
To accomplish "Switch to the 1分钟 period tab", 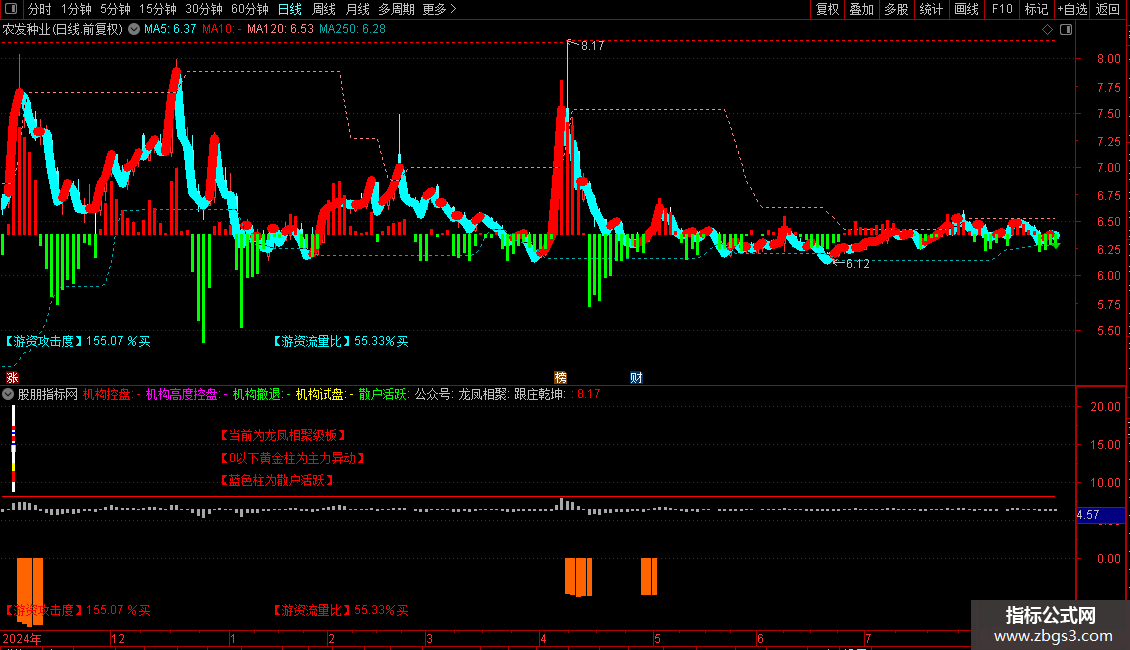I will 76,9.
